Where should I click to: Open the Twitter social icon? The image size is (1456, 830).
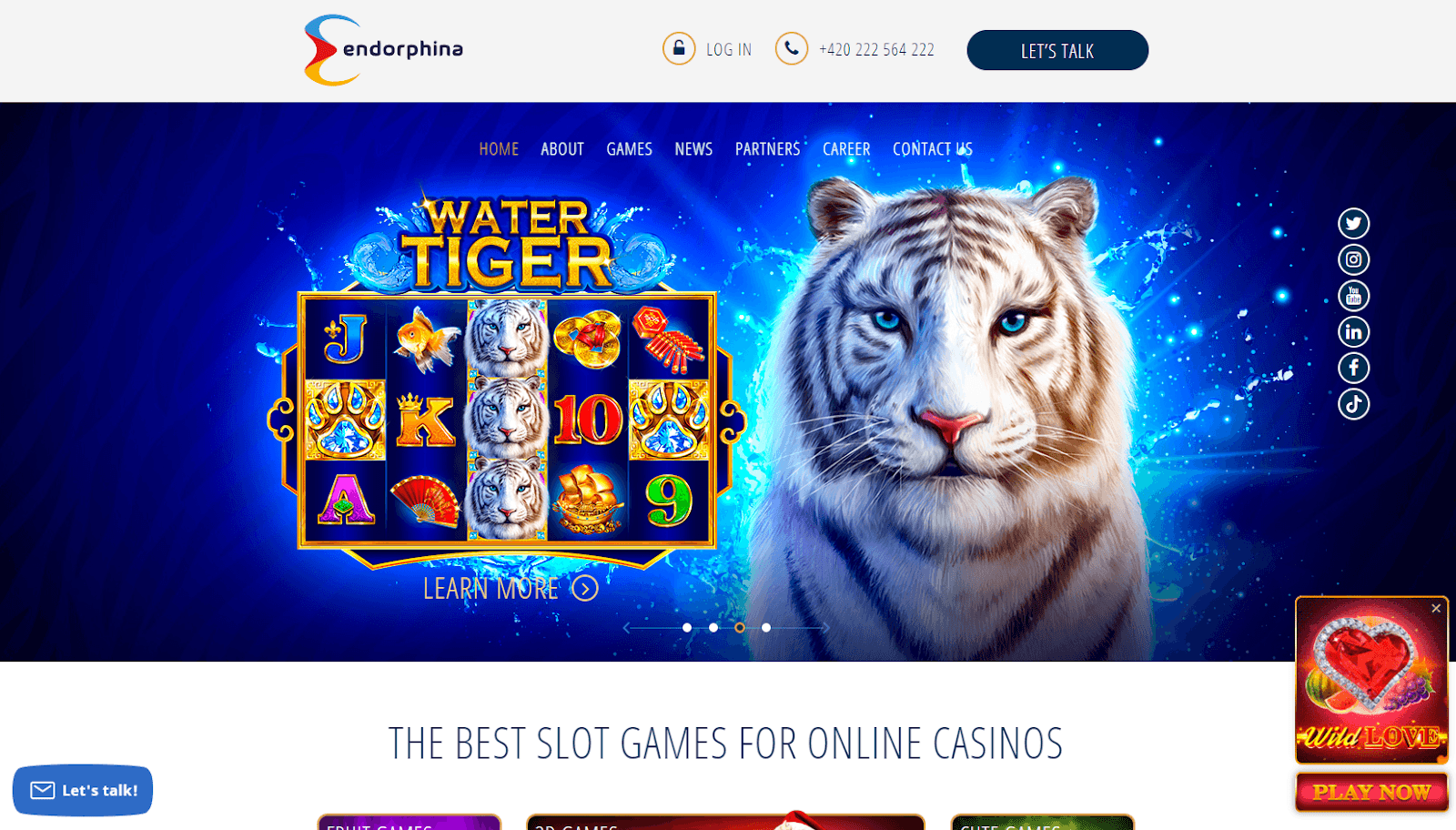click(x=1353, y=223)
